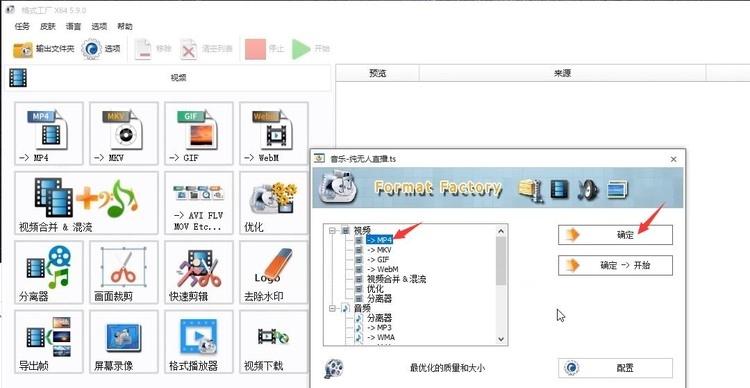Open the 语言 menu
The width and height of the screenshot is (750, 388).
tap(74, 26)
